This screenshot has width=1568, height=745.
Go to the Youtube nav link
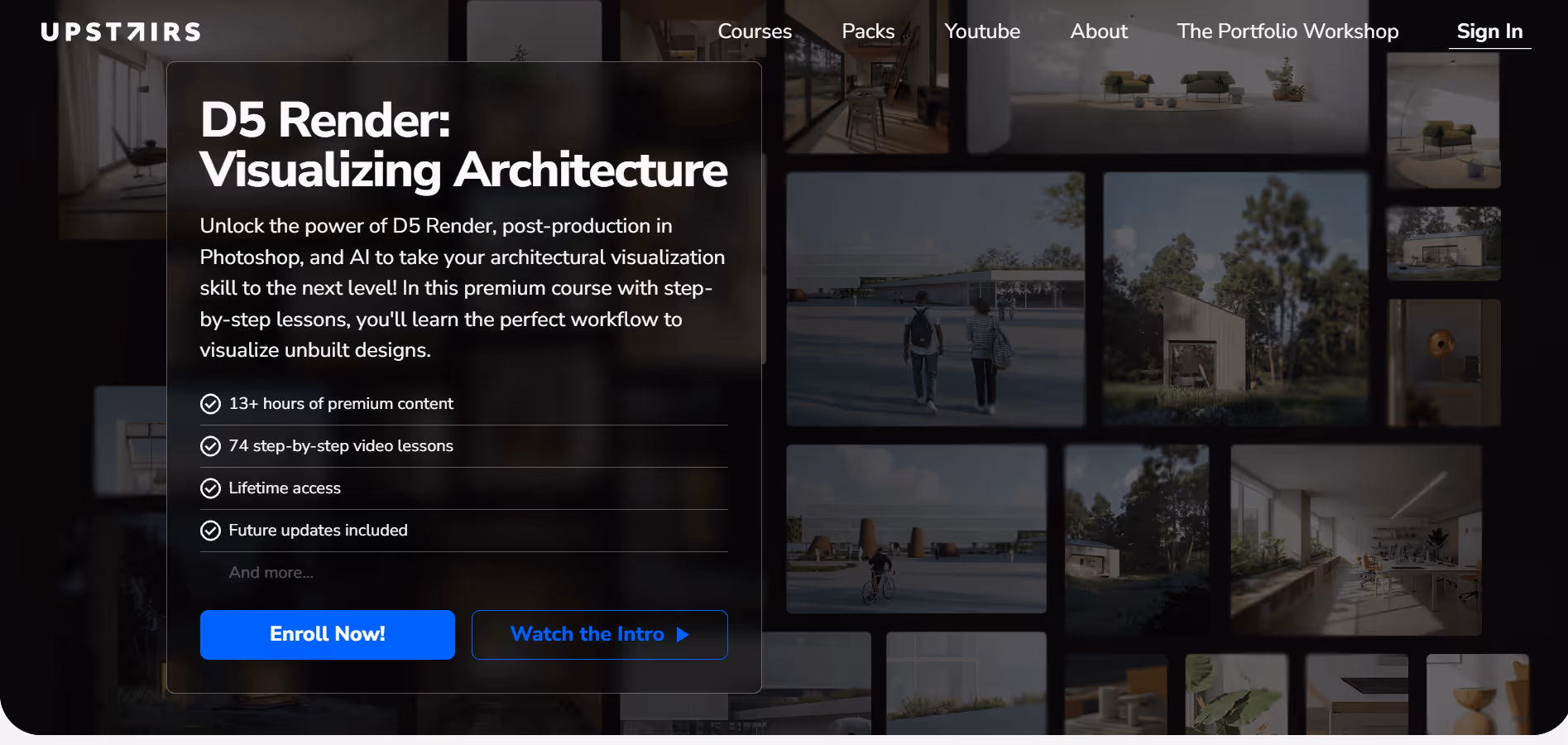pyautogui.click(x=982, y=31)
